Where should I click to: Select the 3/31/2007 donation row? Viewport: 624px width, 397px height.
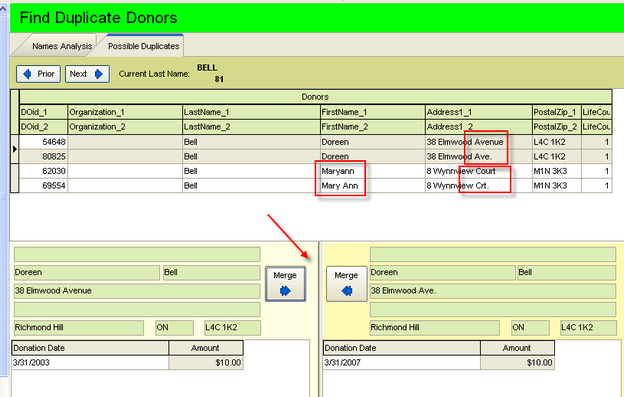[439, 363]
